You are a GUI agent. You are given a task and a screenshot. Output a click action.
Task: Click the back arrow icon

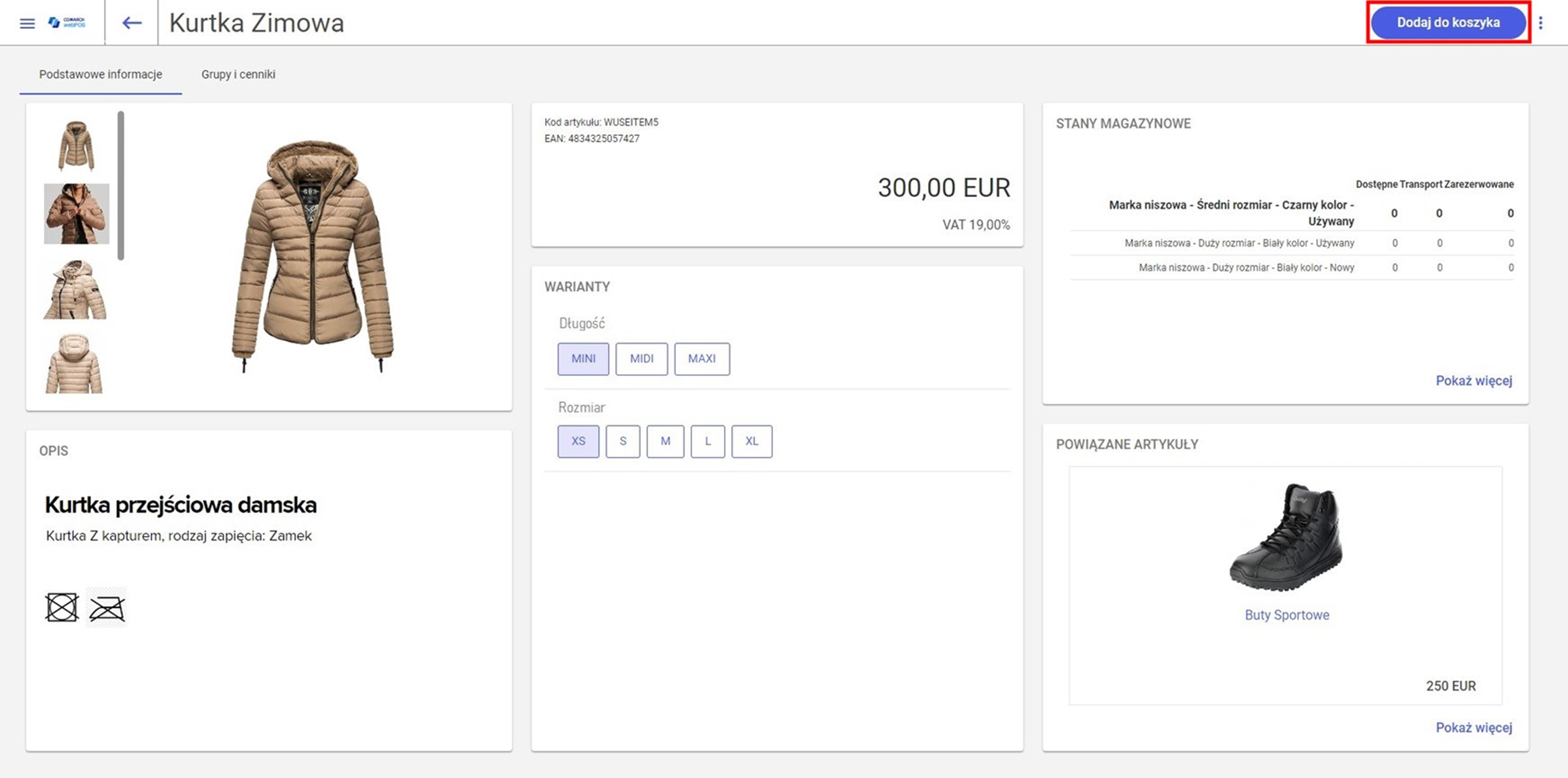[132, 24]
